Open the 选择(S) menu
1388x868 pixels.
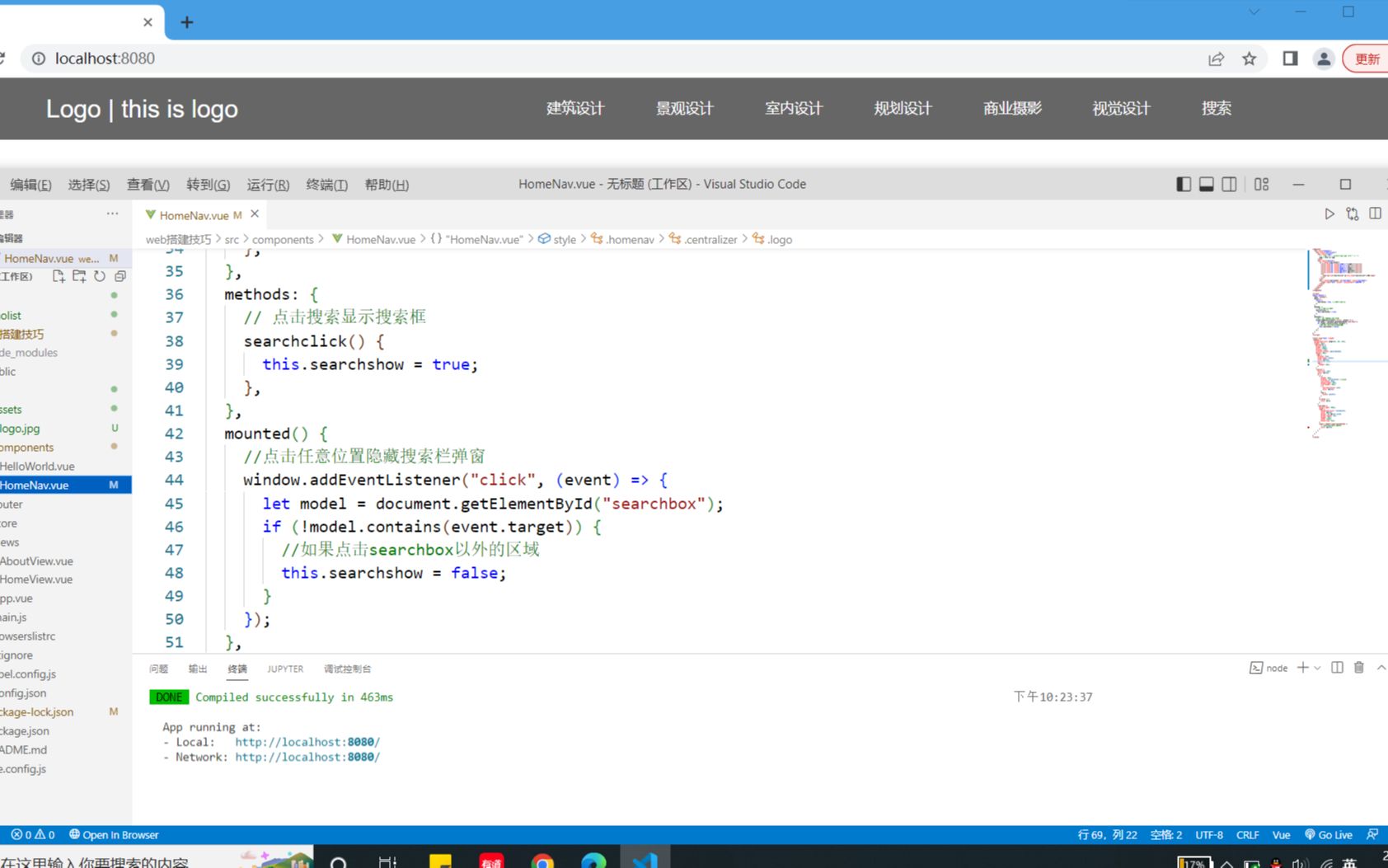89,185
